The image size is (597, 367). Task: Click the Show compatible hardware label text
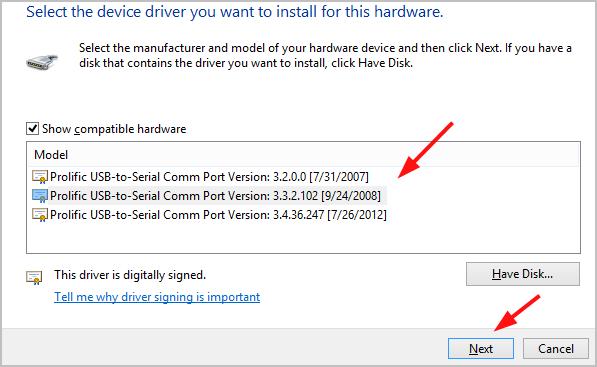click(114, 129)
